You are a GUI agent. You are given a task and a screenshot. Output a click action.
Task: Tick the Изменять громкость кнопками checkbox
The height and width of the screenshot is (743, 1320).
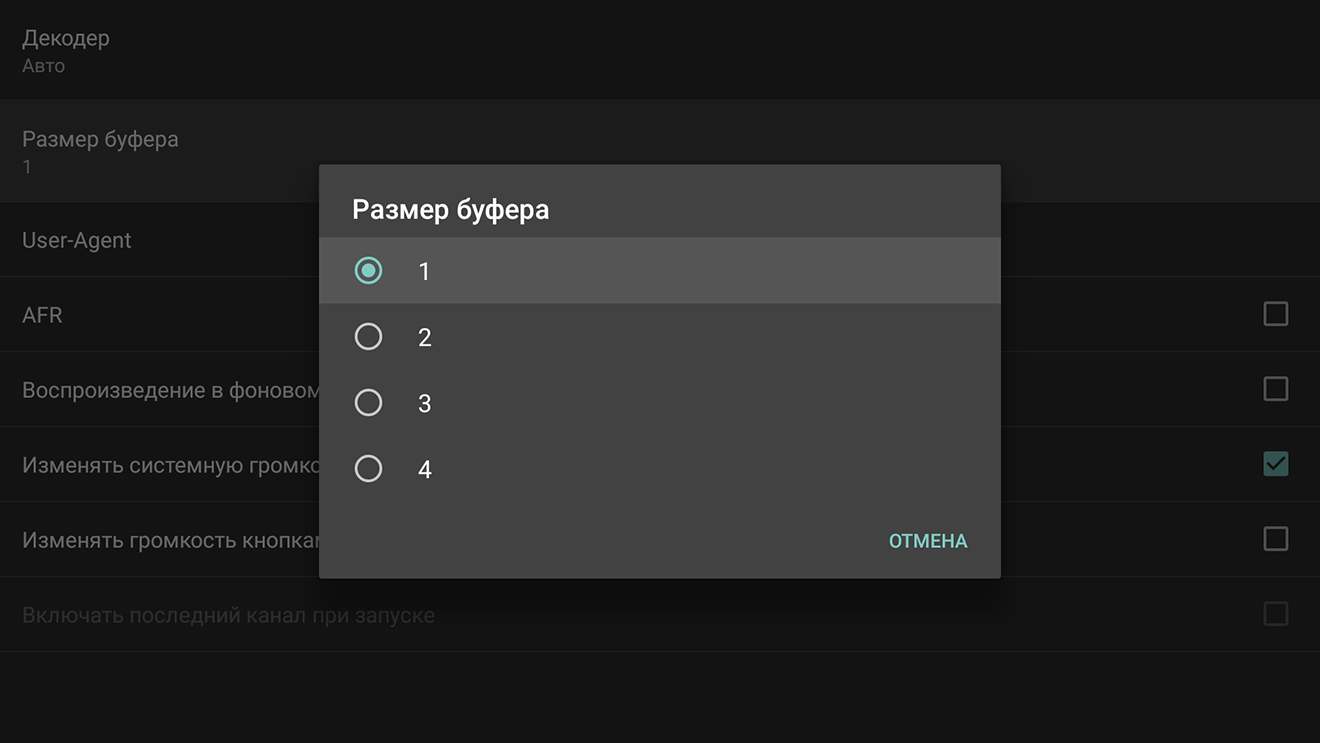[x=1276, y=539]
